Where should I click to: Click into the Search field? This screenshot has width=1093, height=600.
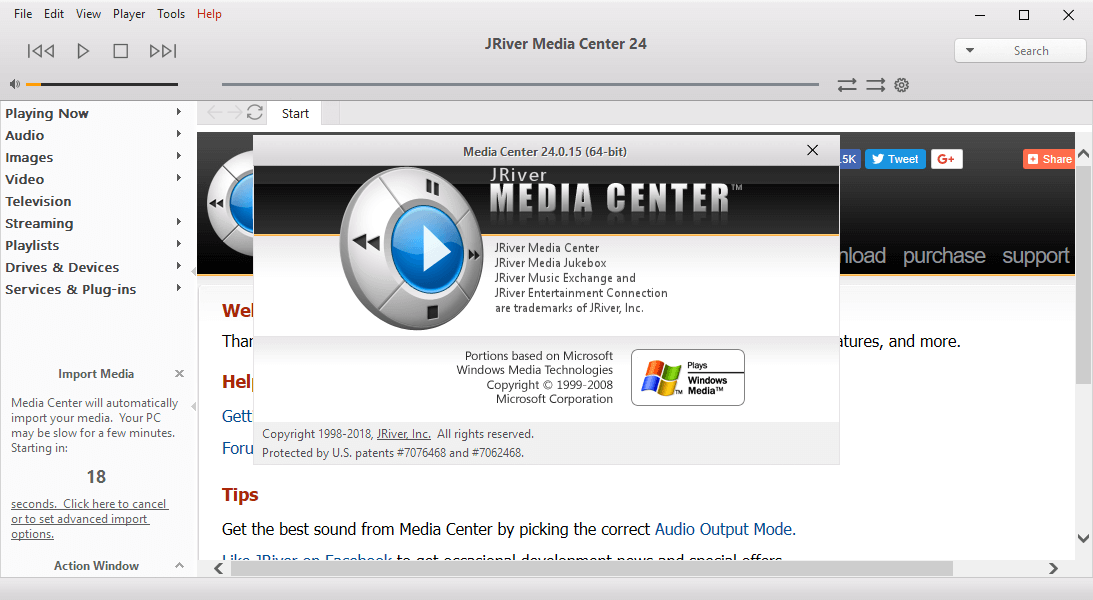pos(1031,51)
